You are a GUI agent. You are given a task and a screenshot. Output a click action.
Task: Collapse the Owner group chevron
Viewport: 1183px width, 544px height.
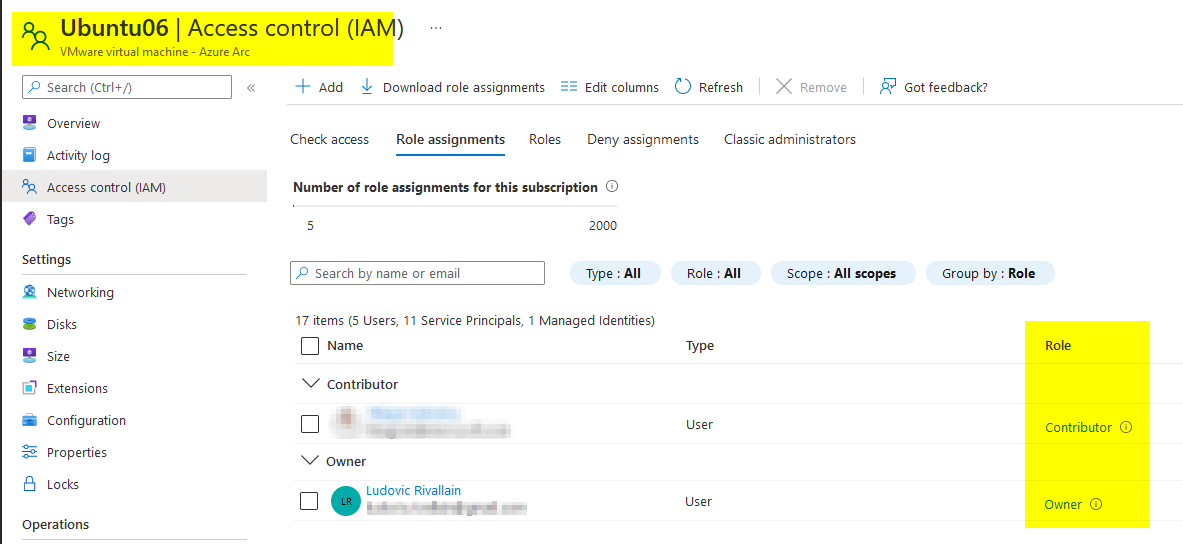pos(309,459)
